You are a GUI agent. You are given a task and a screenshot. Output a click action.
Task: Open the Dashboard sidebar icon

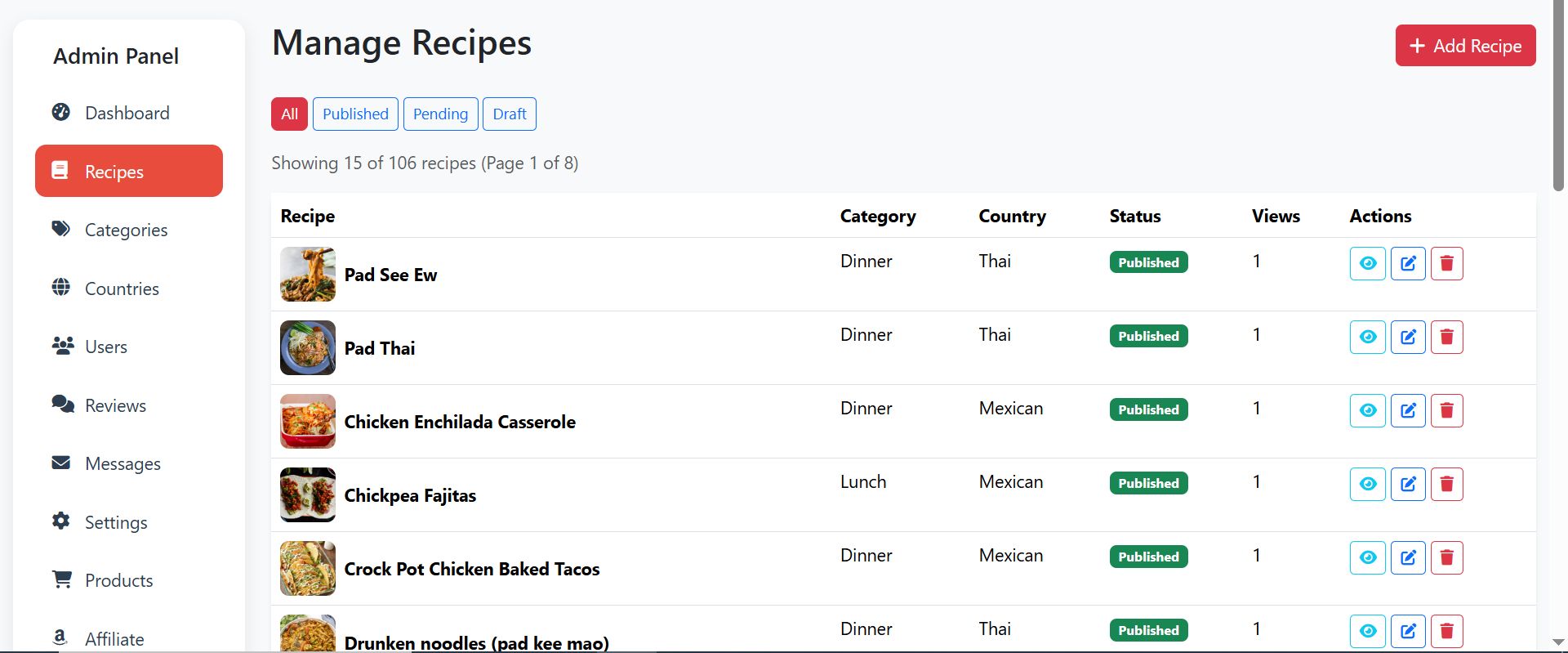[x=61, y=112]
